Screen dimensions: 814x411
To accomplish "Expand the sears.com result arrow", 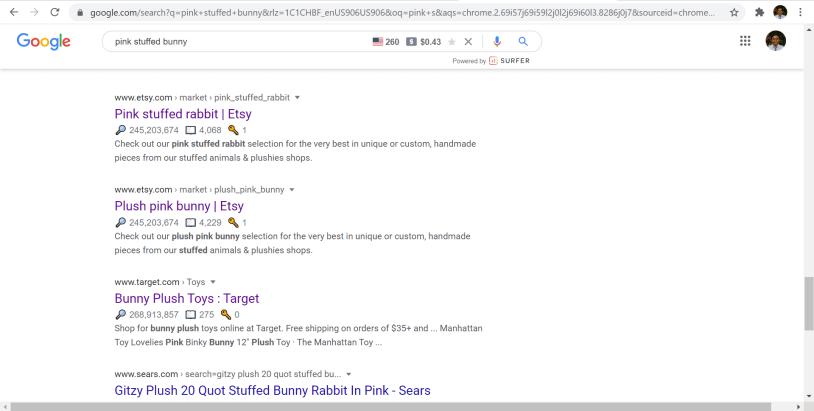I will point(349,374).
